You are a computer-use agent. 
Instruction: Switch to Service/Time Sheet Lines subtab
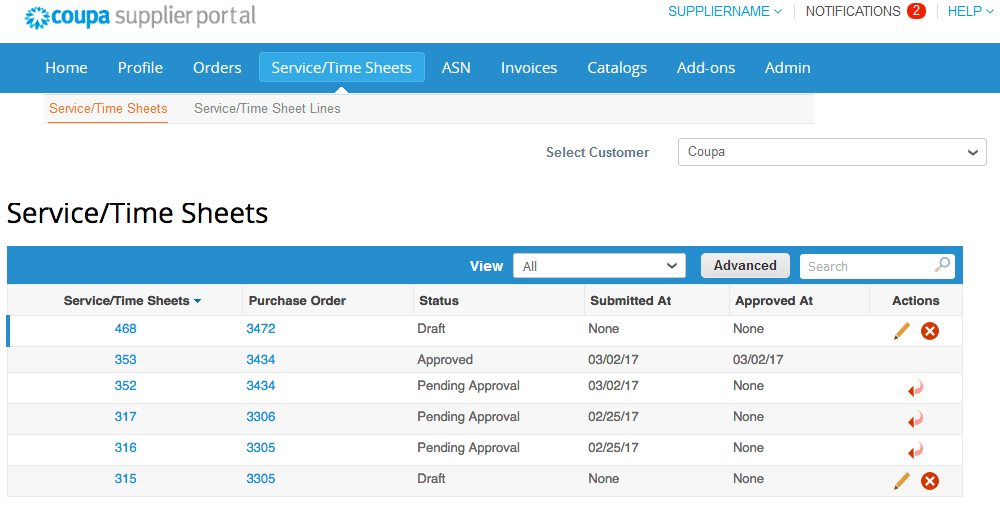[267, 108]
